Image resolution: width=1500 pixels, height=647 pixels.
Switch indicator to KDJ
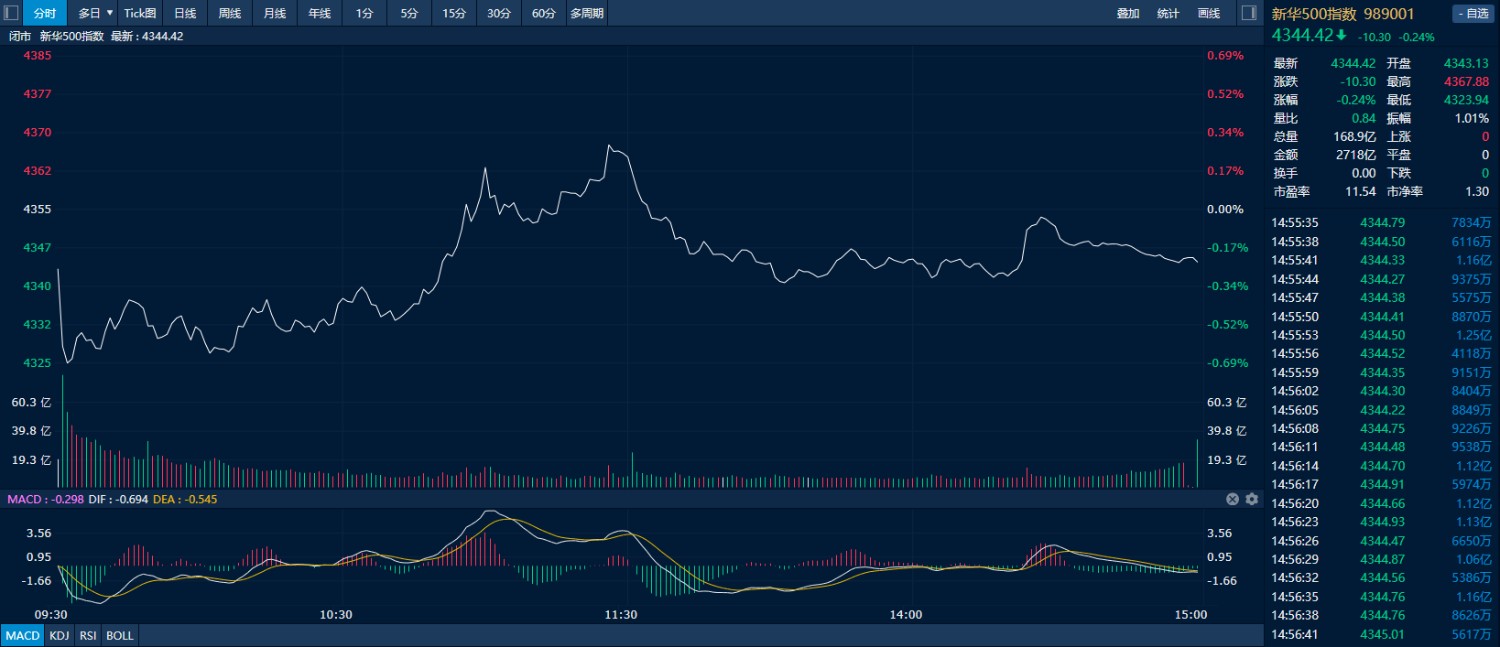pyautogui.click(x=59, y=636)
